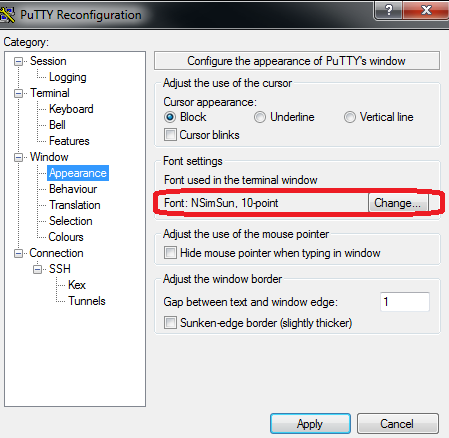The width and height of the screenshot is (449, 438).
Task: Click the gap between text input field
Action: pyautogui.click(x=405, y=302)
